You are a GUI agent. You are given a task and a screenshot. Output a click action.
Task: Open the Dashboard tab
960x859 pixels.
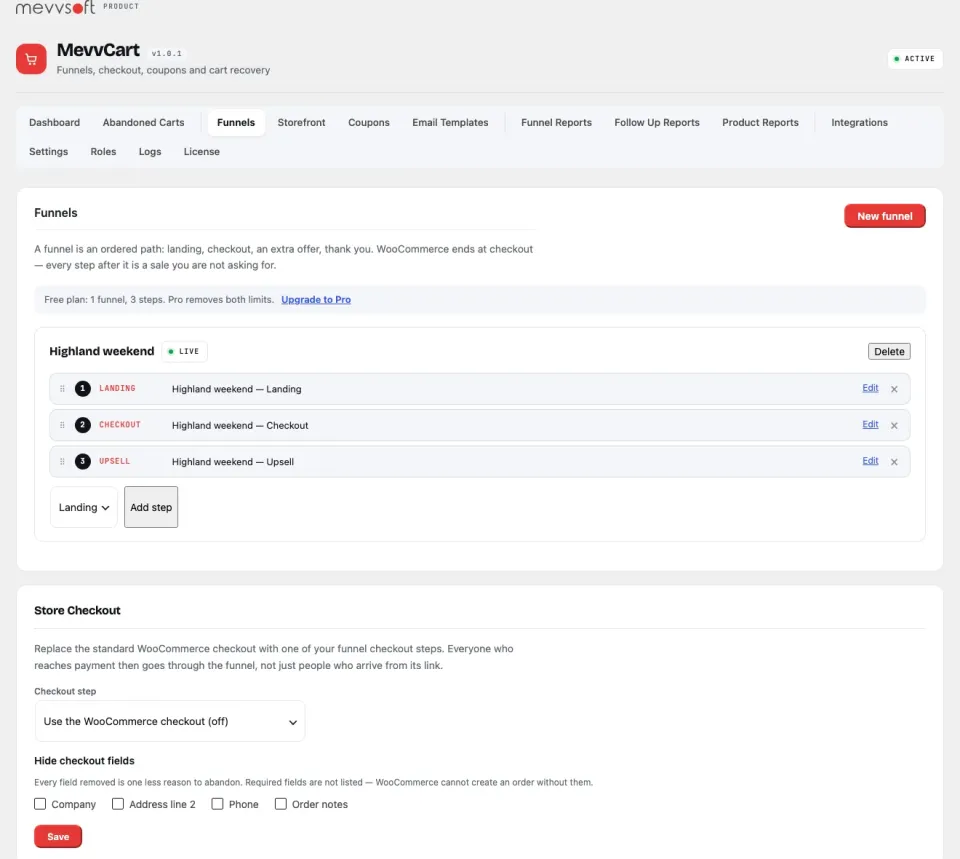pyautogui.click(x=54, y=122)
